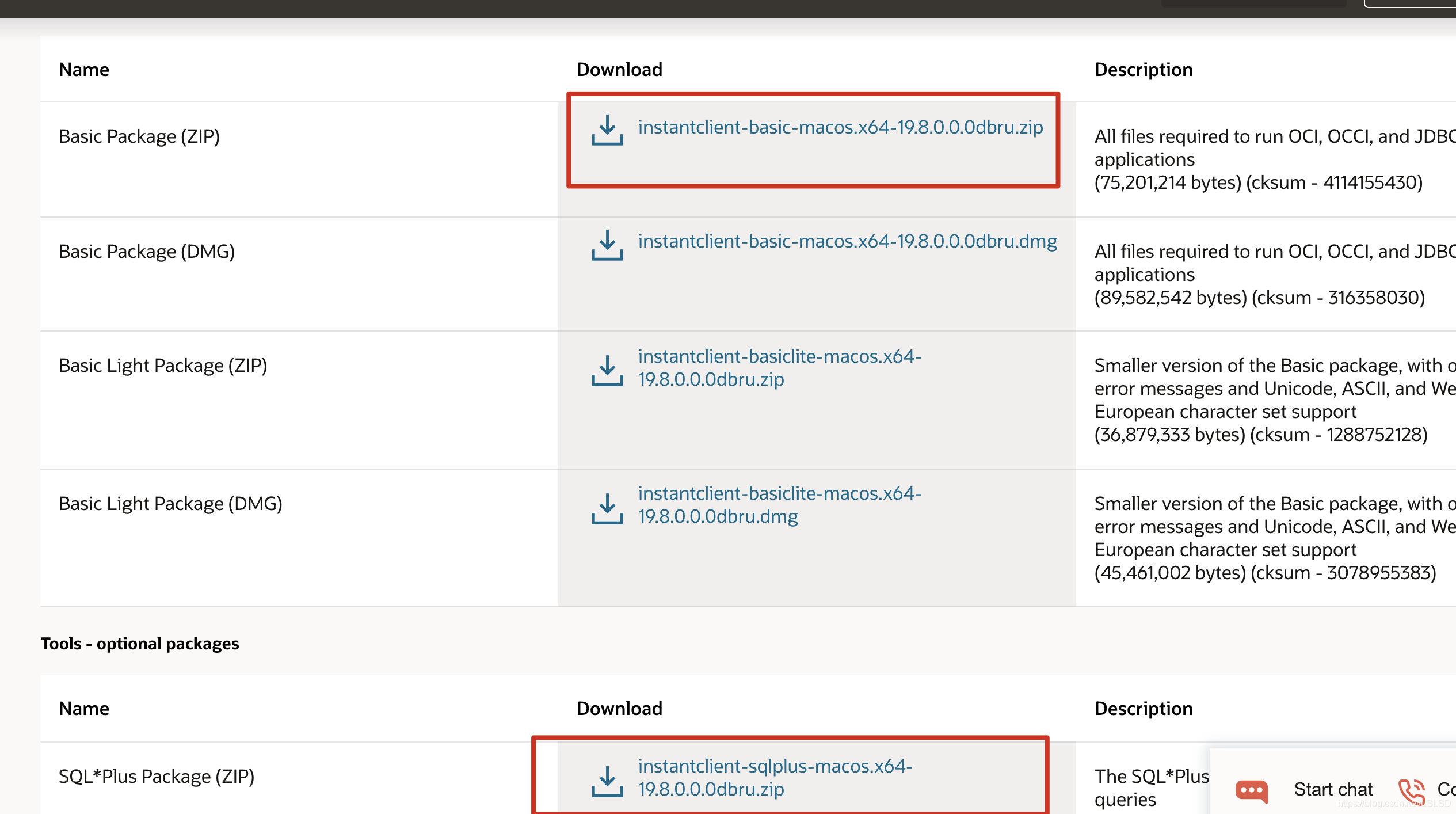
Task: Click SQL*Plus Package (ZIP) name cell
Action: 157,777
